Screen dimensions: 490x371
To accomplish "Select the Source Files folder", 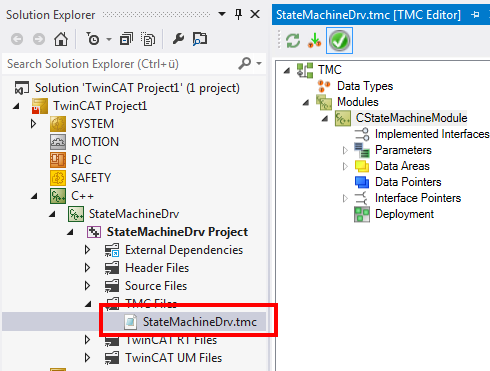I will [156, 286].
